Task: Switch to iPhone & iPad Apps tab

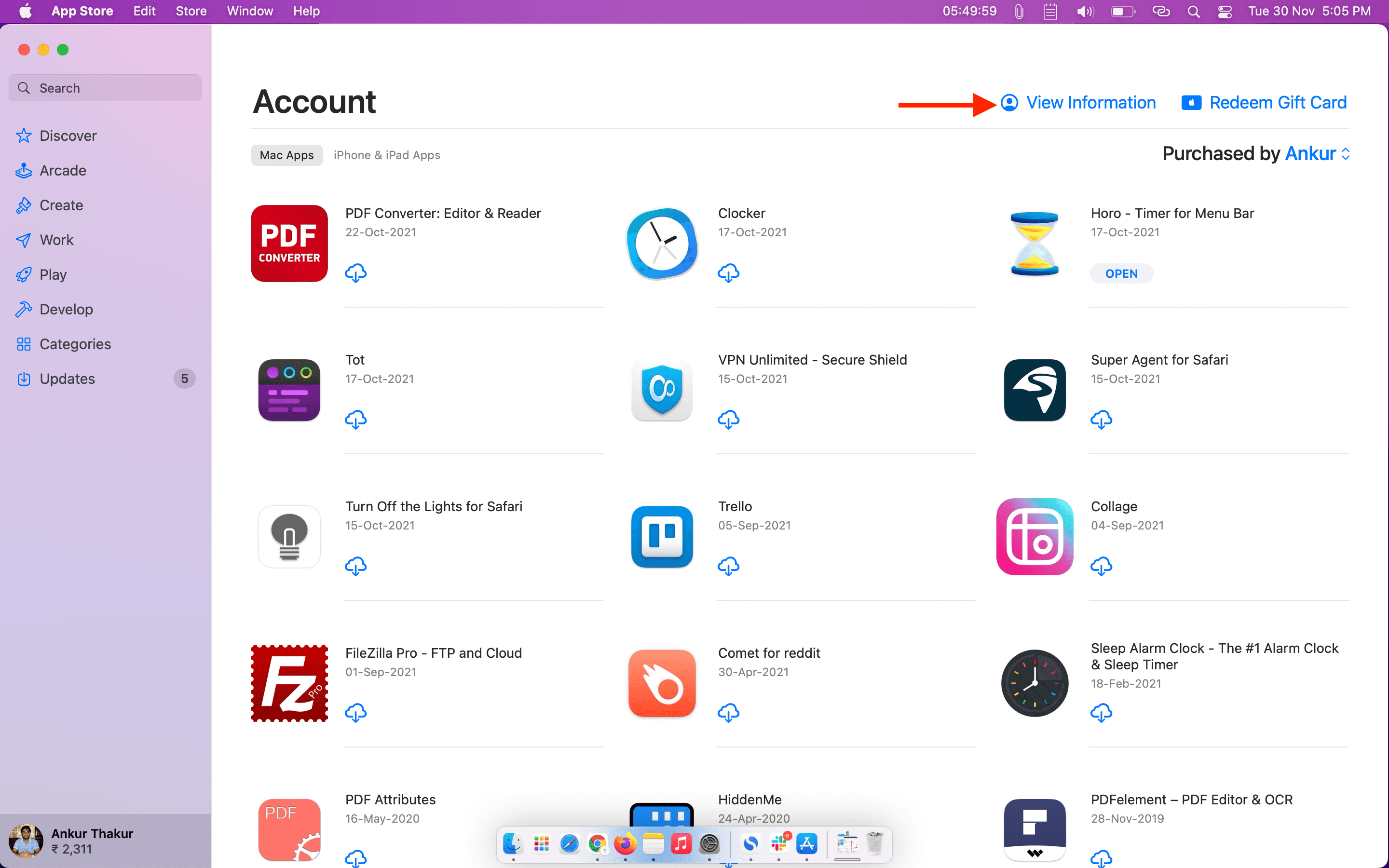Action: (x=387, y=155)
